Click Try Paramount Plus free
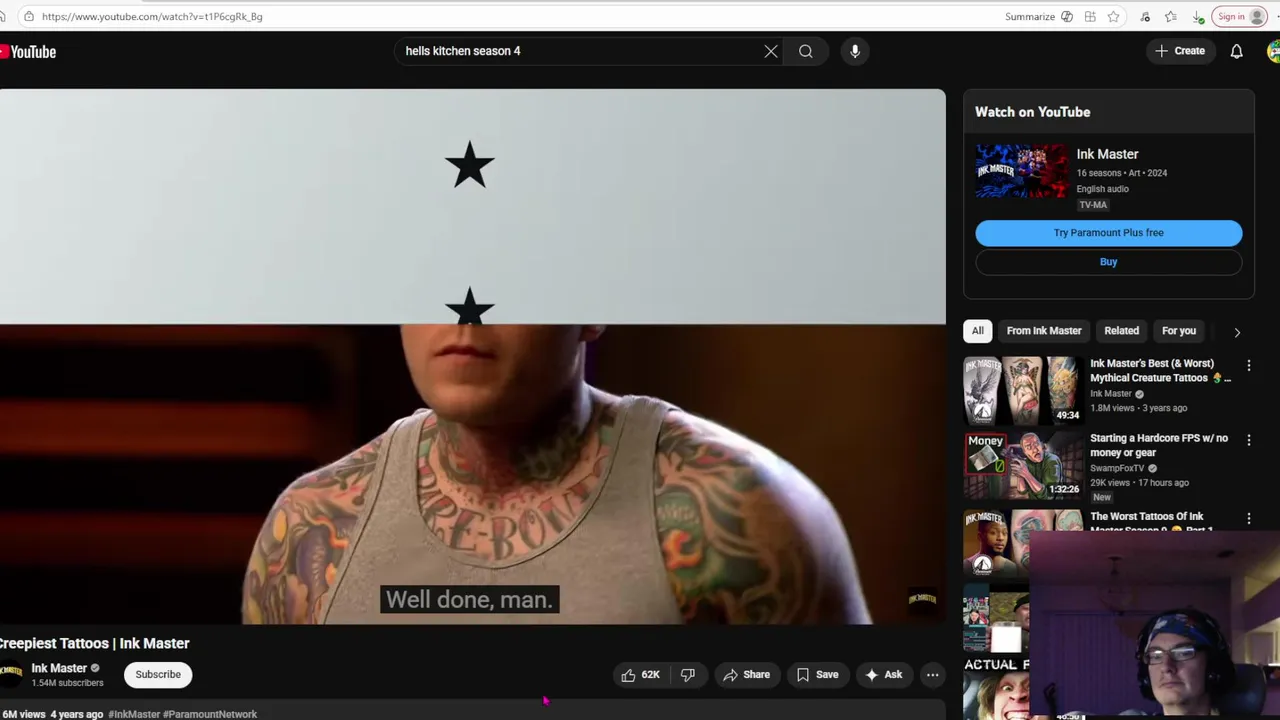Viewport: 1280px width, 720px height. pos(1108,233)
